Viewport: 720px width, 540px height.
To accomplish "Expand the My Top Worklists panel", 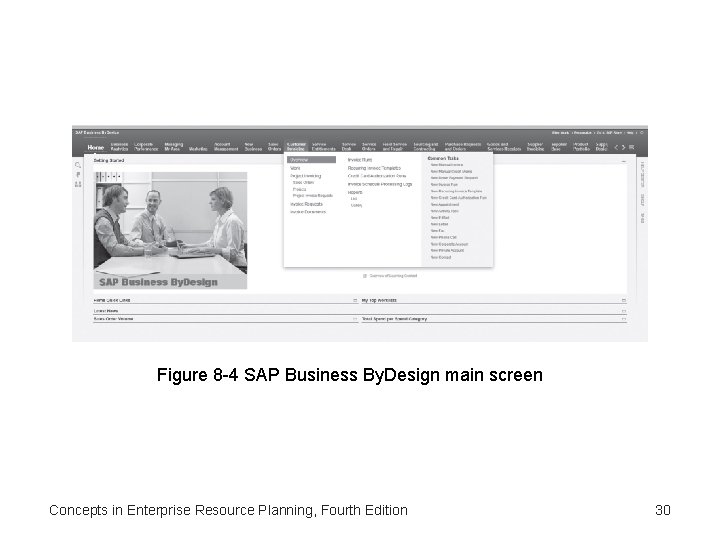I will (x=624, y=300).
